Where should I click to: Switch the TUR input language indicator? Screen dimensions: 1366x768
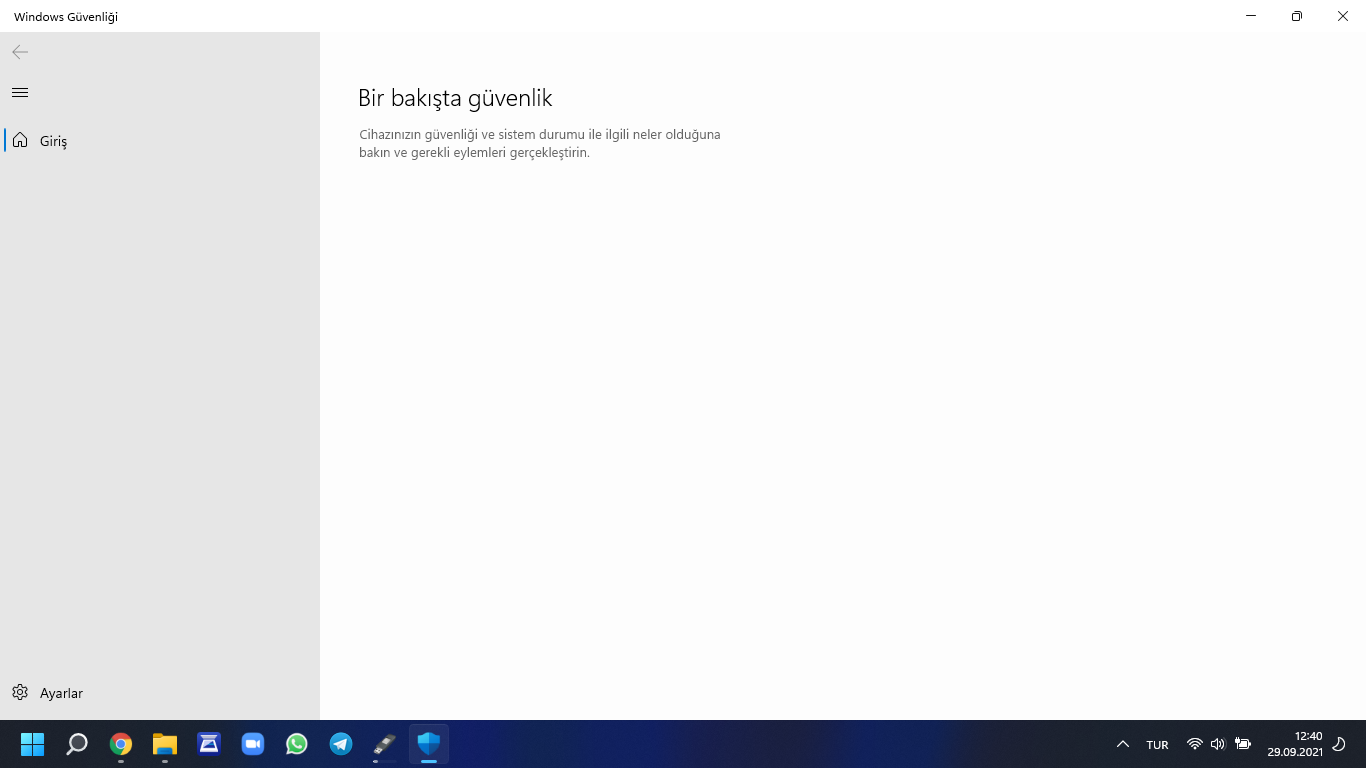point(1157,745)
